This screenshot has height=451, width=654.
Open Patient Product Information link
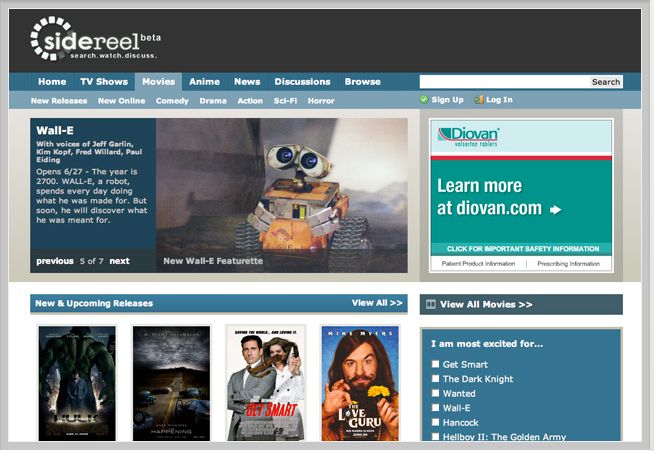pos(478,264)
